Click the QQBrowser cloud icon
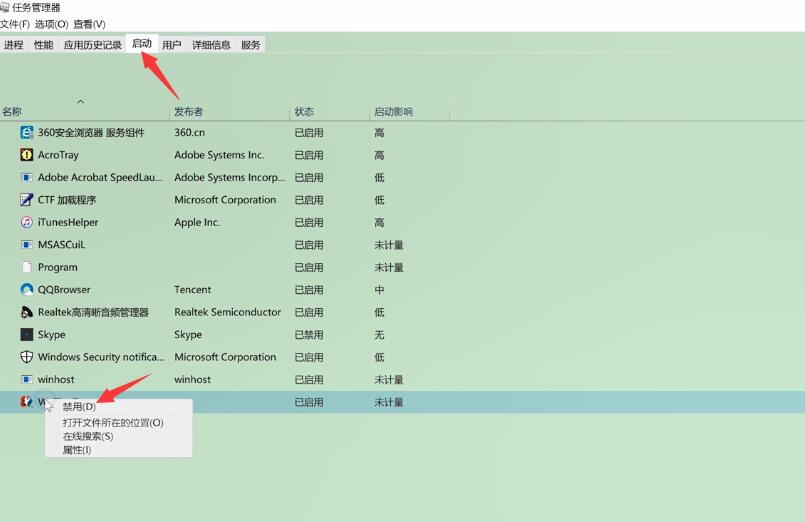 point(27,289)
